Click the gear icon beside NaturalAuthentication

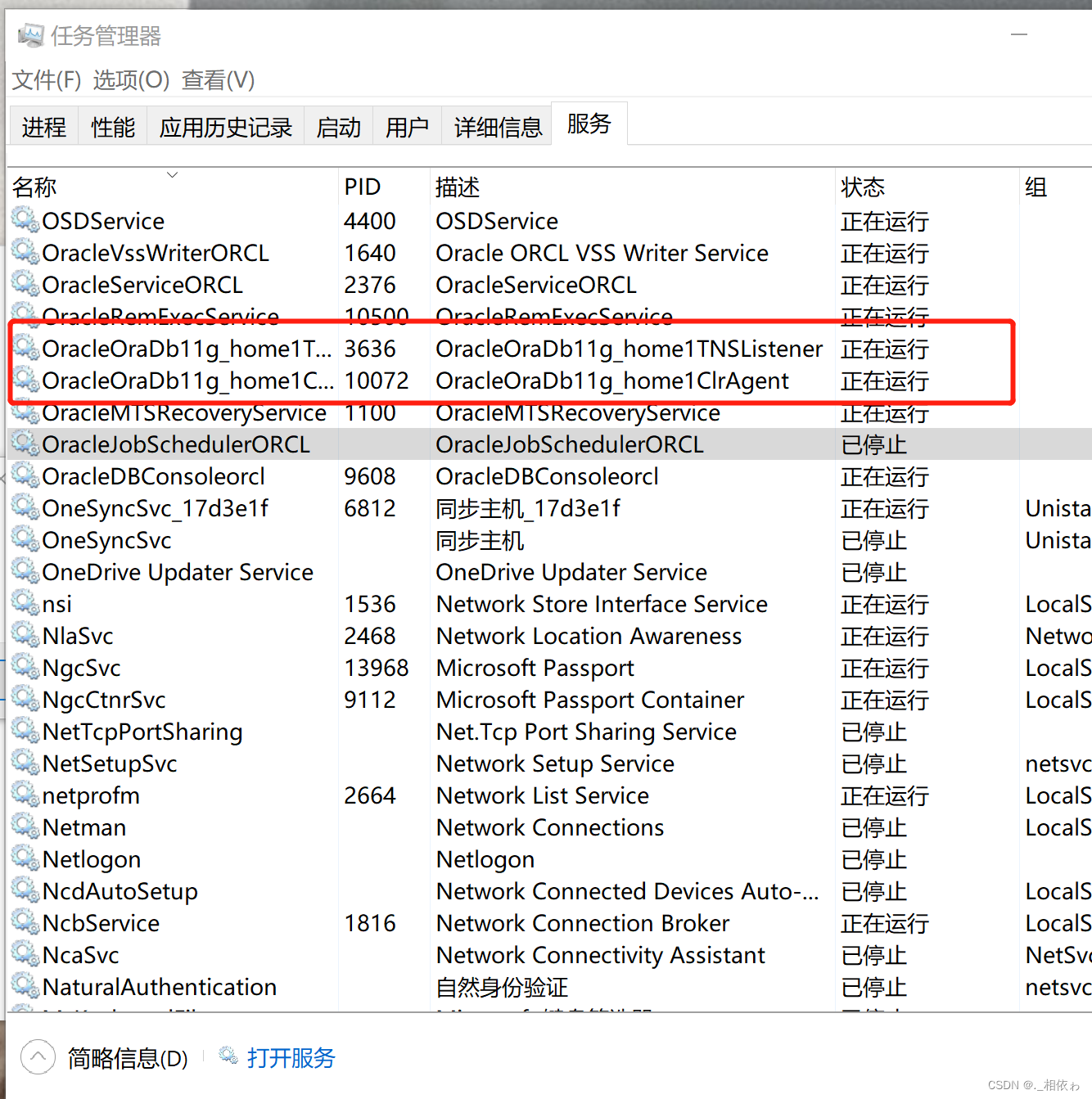click(25, 985)
